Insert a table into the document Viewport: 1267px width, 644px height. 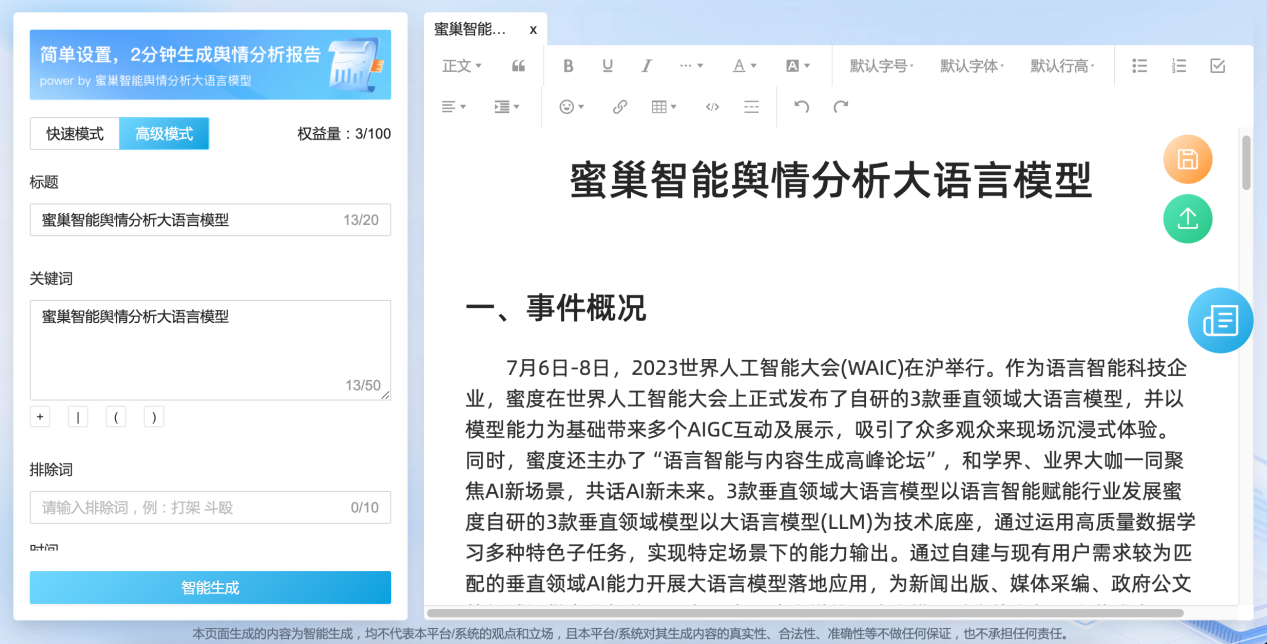click(660, 107)
